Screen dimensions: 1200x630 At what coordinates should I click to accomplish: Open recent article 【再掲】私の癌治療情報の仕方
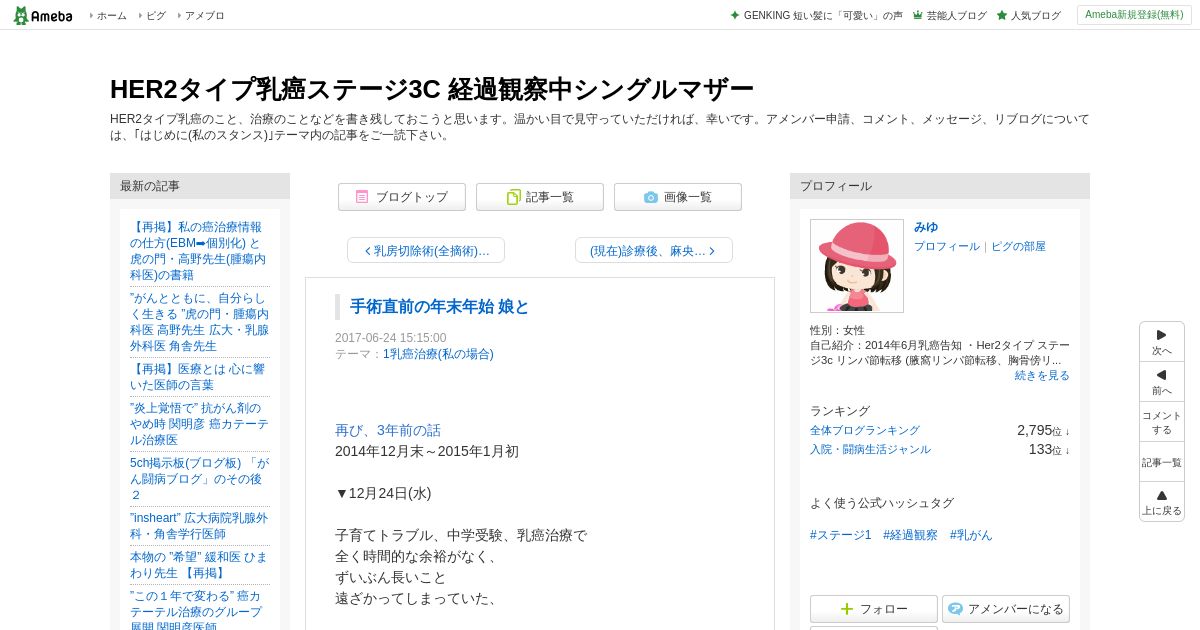[x=199, y=251]
